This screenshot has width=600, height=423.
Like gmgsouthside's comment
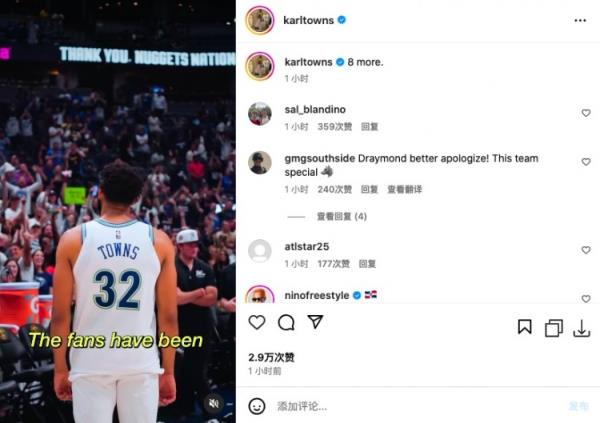coord(586,162)
